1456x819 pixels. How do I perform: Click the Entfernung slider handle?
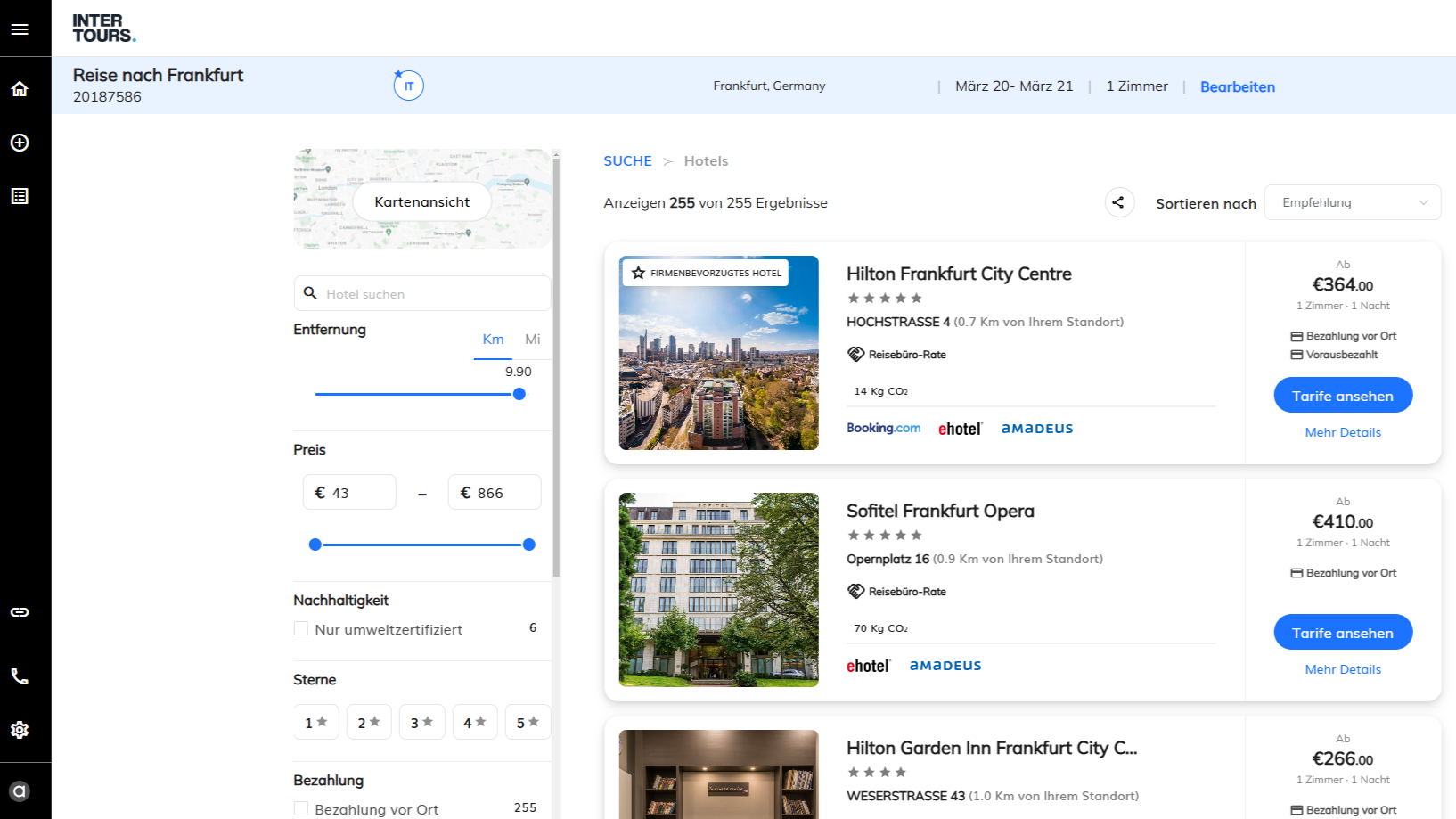click(x=519, y=394)
